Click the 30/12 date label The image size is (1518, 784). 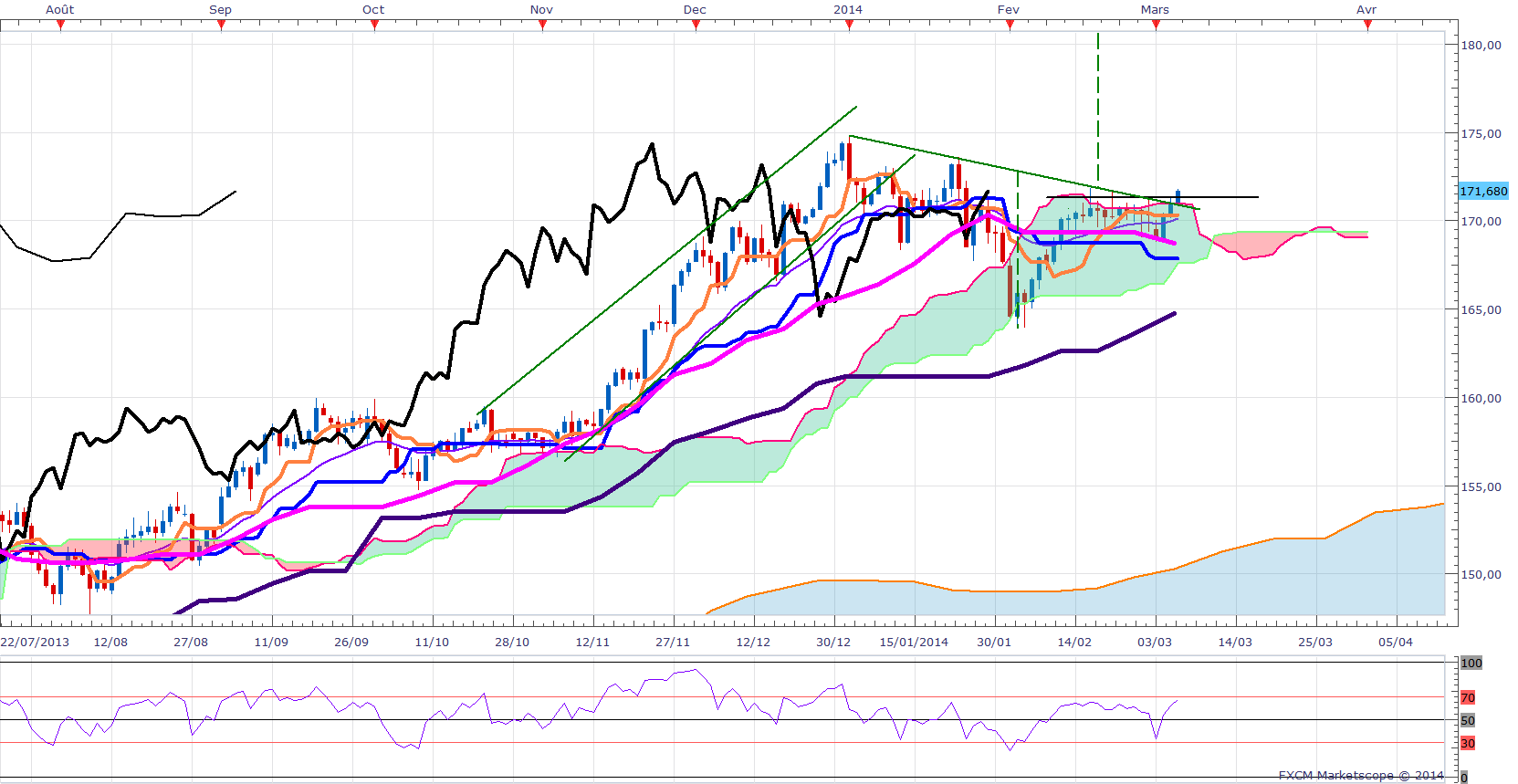833,642
